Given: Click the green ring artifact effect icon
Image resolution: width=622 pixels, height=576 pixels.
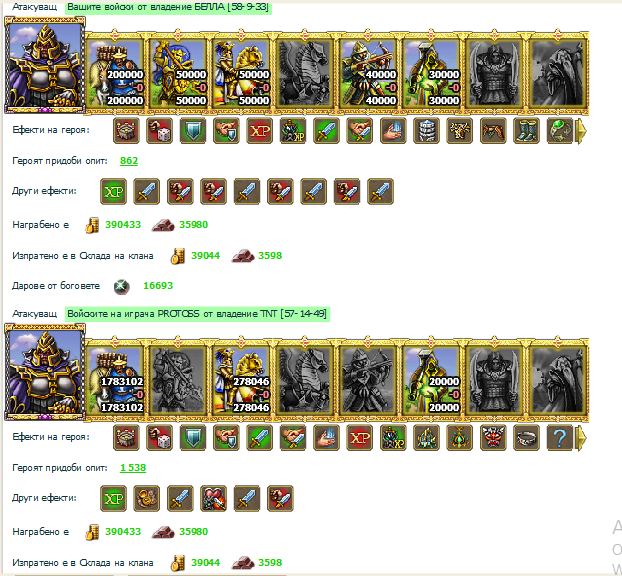Looking at the screenshot, I should (x=560, y=131).
